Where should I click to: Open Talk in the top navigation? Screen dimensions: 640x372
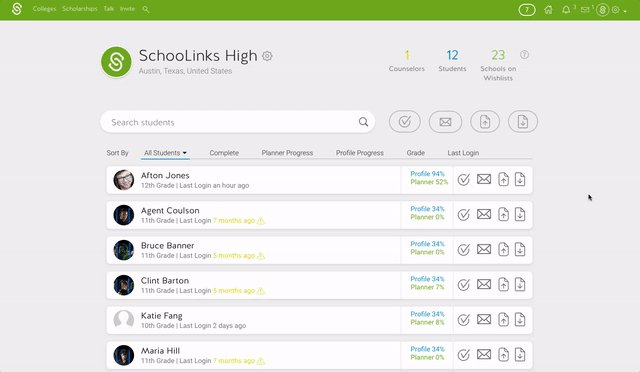pos(109,9)
